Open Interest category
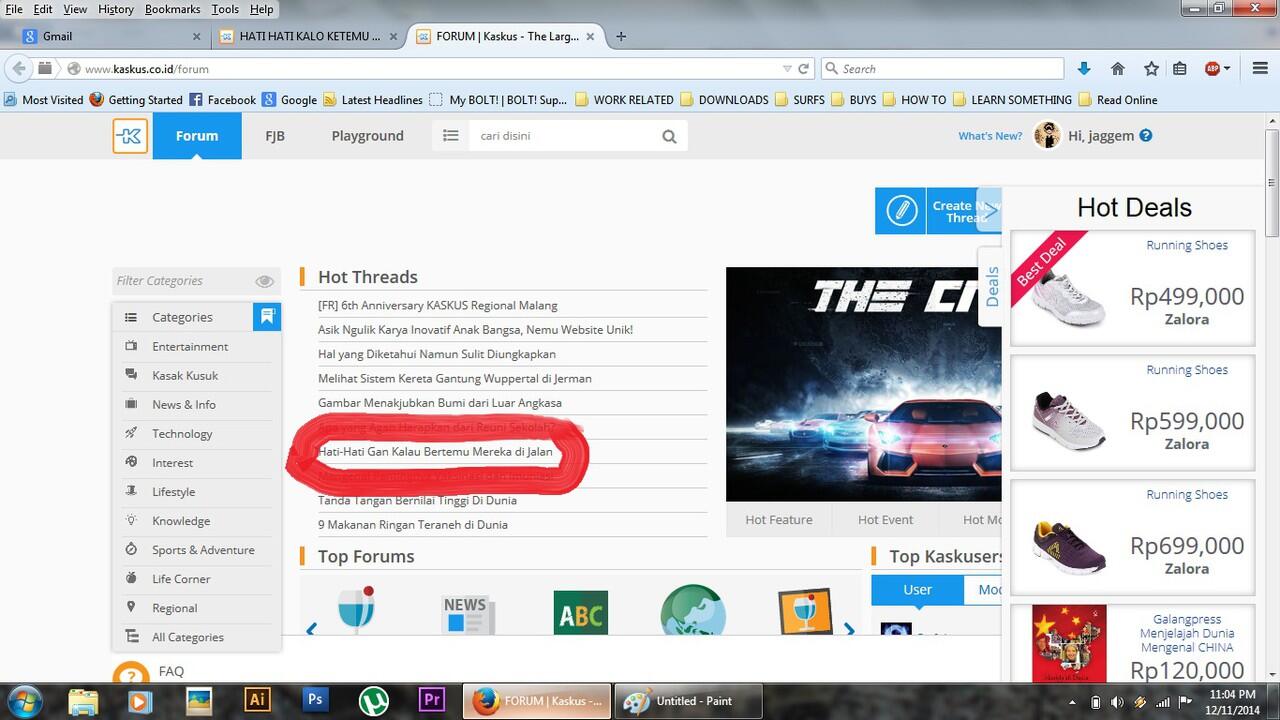The width and height of the screenshot is (1280, 720). 172,462
